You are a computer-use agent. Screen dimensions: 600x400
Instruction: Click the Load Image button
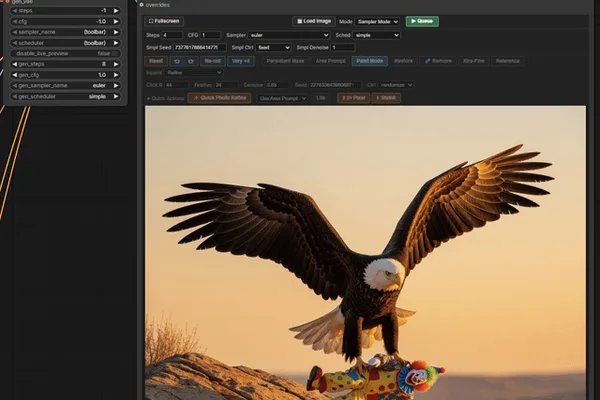tap(314, 21)
